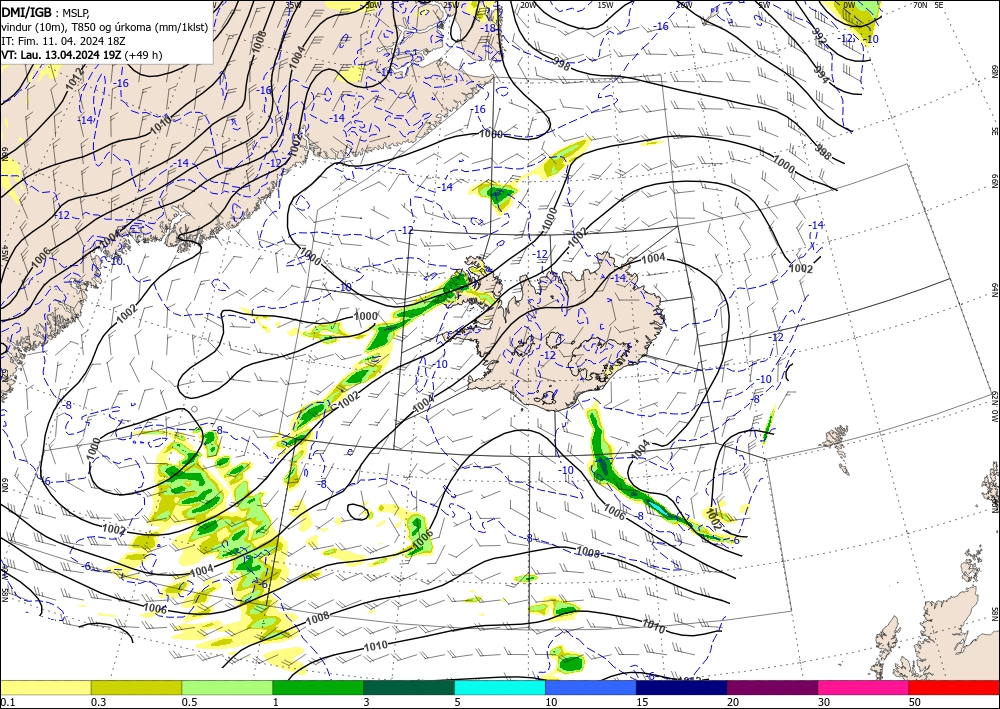The width and height of the screenshot is (1000, 709).
Task: Click the 15W longitude label
Action: point(606,4)
